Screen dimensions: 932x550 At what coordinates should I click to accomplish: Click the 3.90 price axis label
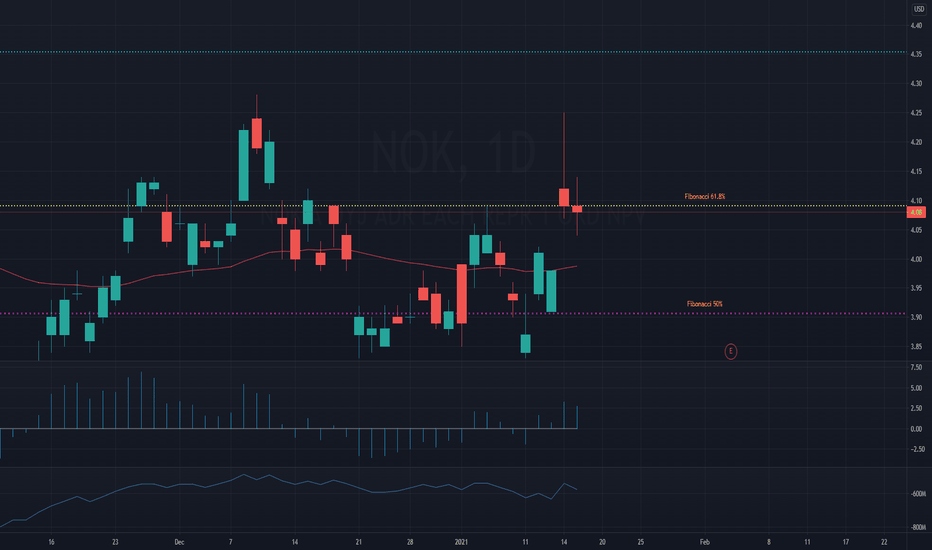pyautogui.click(x=916, y=318)
